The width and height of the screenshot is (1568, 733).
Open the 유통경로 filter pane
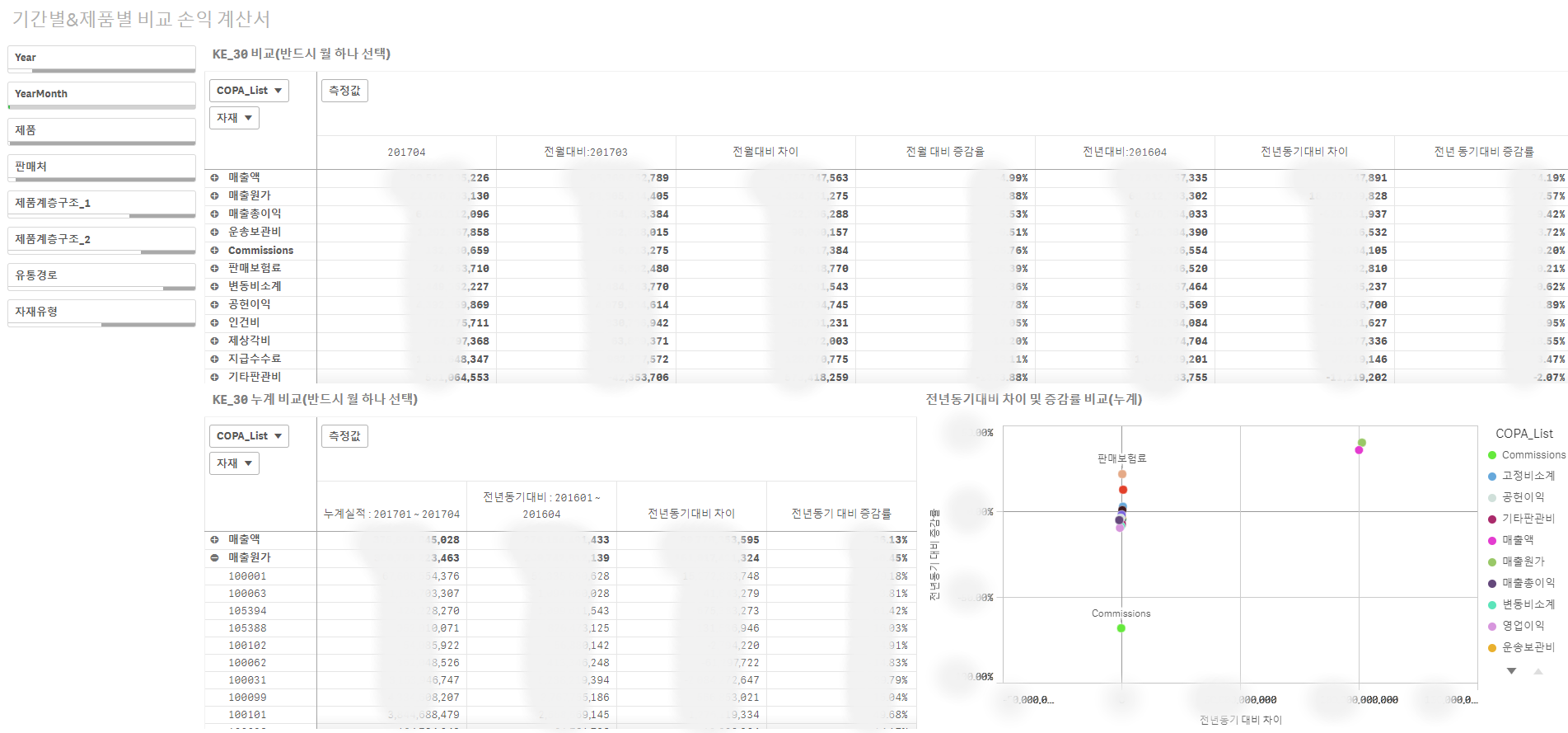click(101, 276)
